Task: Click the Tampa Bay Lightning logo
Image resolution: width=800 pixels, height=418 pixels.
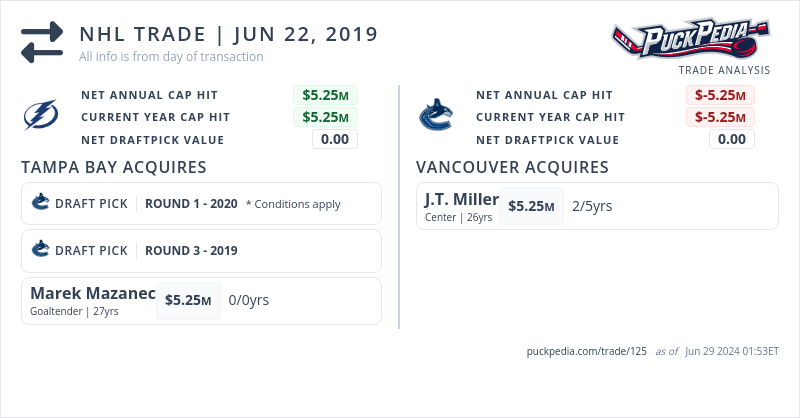Action: (42, 117)
